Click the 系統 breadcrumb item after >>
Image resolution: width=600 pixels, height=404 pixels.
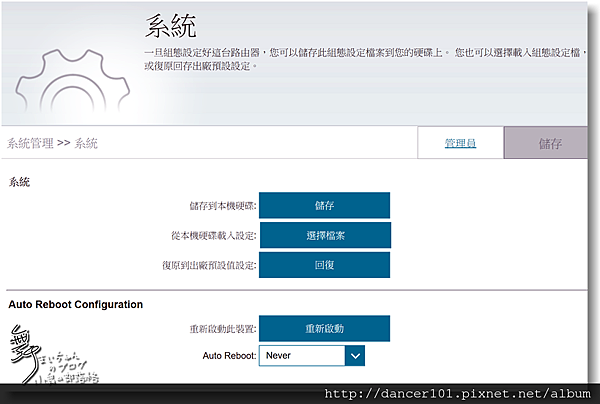[x=86, y=143]
